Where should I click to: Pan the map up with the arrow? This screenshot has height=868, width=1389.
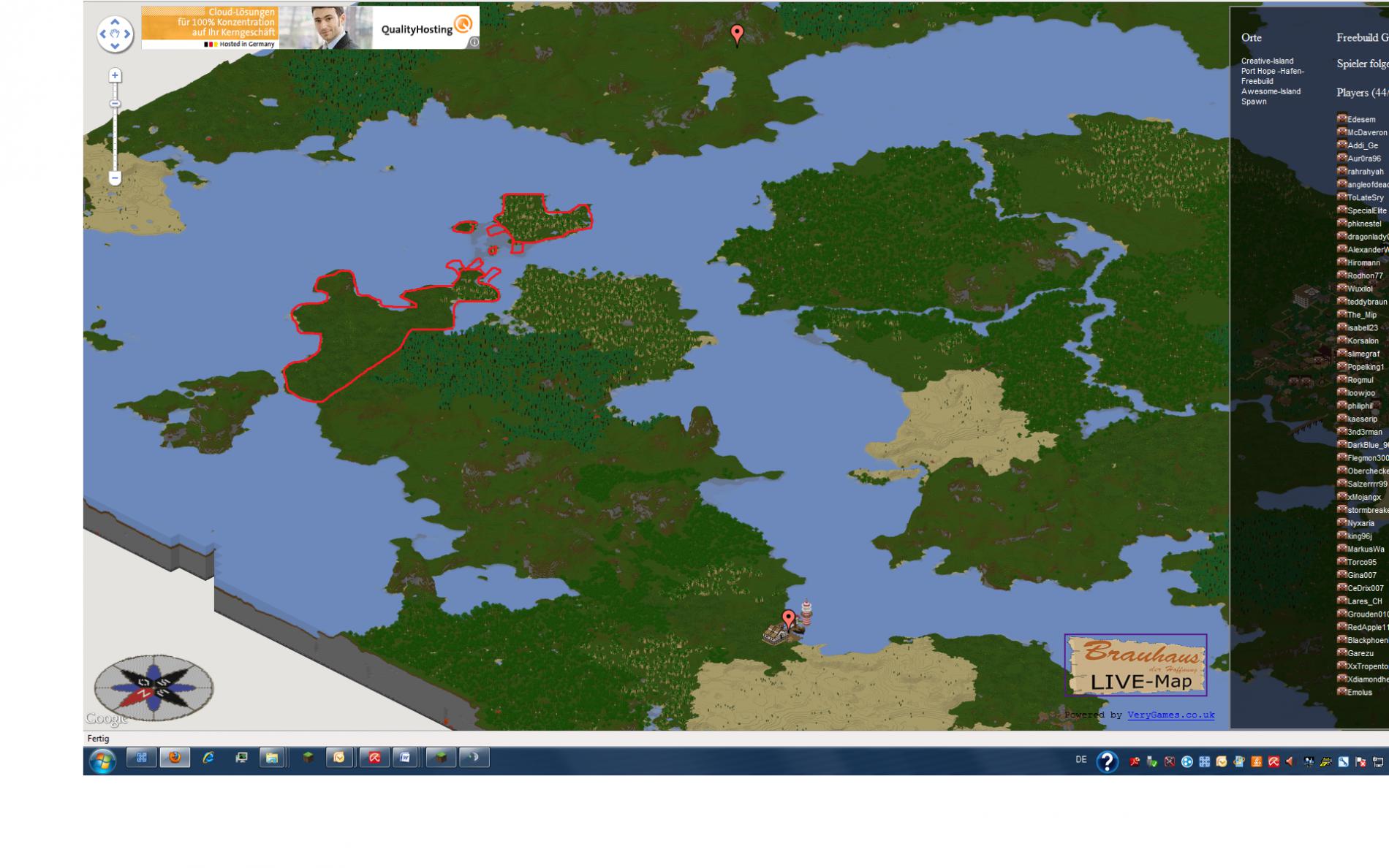pos(115,22)
